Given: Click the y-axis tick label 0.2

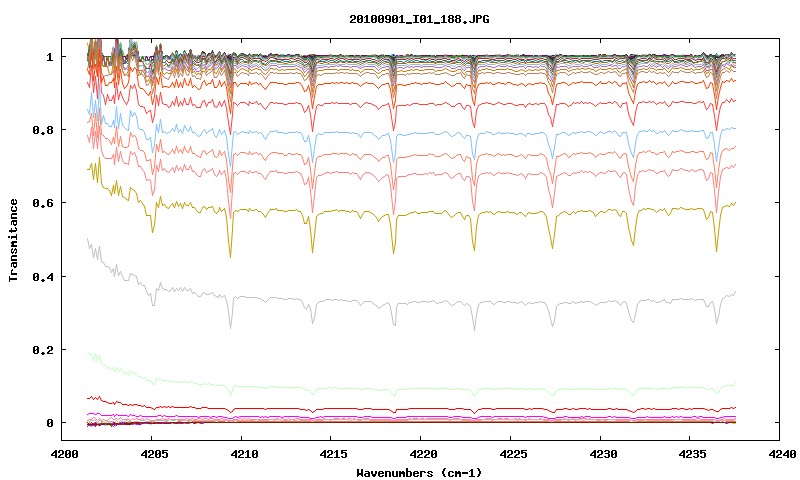Looking at the screenshot, I should [x=43, y=350].
